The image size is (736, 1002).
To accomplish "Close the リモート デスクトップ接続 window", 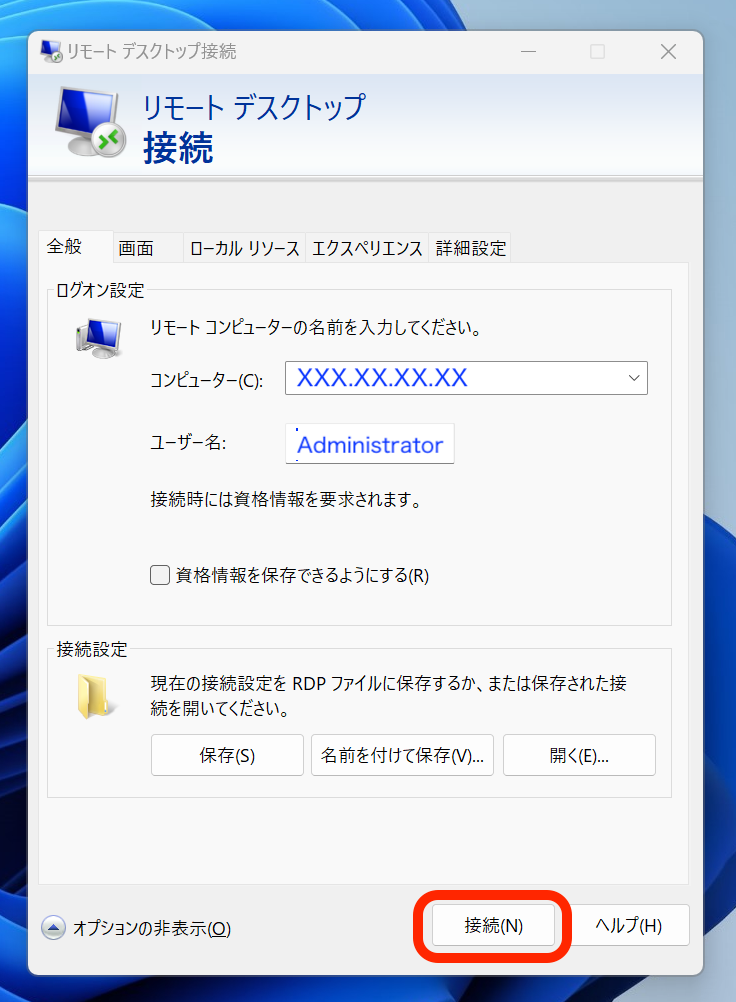I will tap(669, 52).
